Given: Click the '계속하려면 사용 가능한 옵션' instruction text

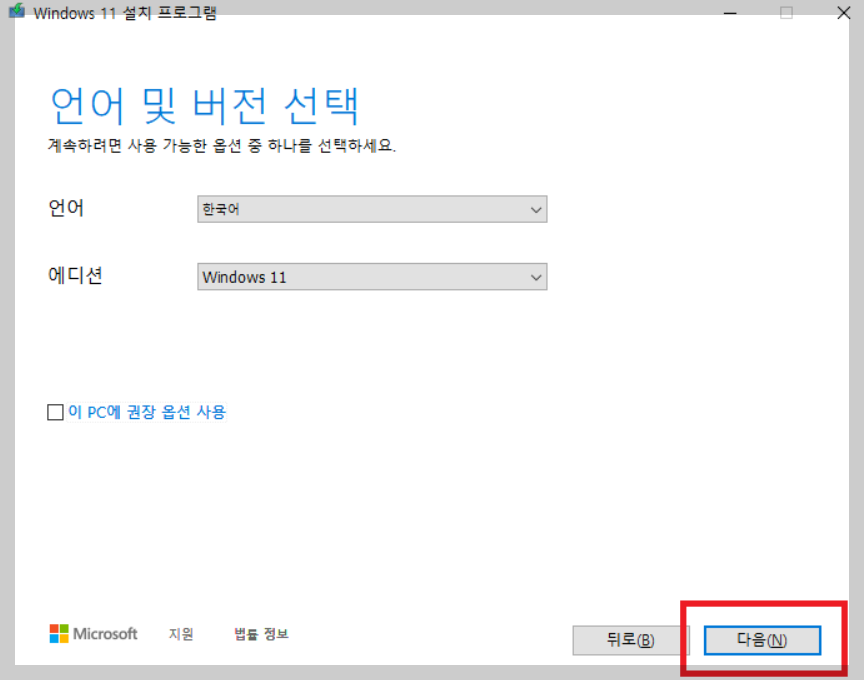Looking at the screenshot, I should pyautogui.click(x=222, y=145).
